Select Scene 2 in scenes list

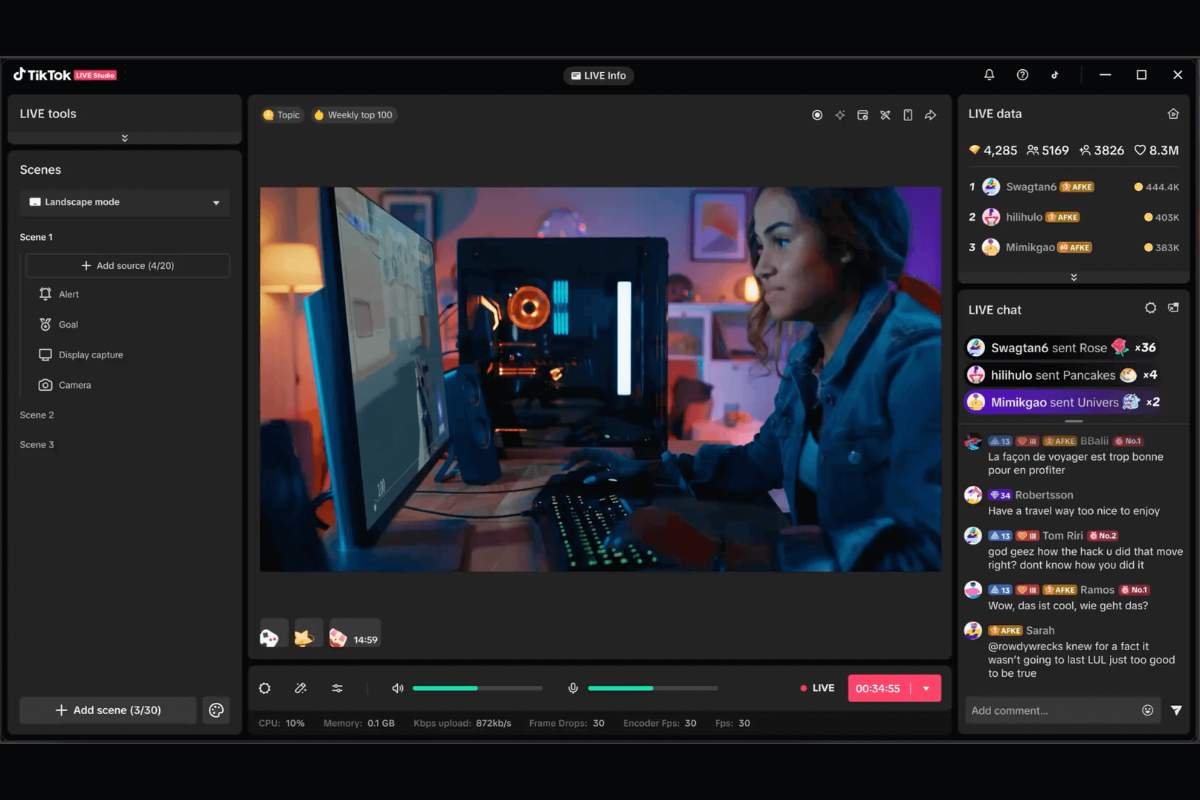point(37,415)
